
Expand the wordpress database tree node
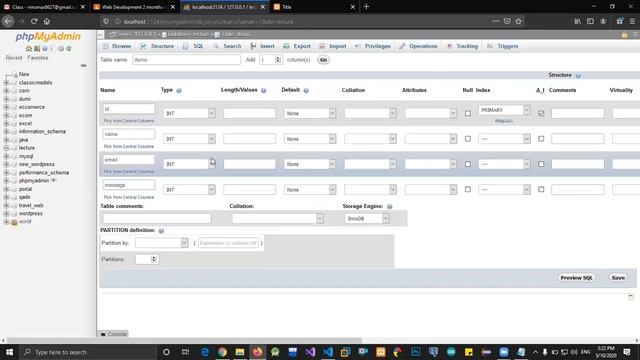(6, 213)
